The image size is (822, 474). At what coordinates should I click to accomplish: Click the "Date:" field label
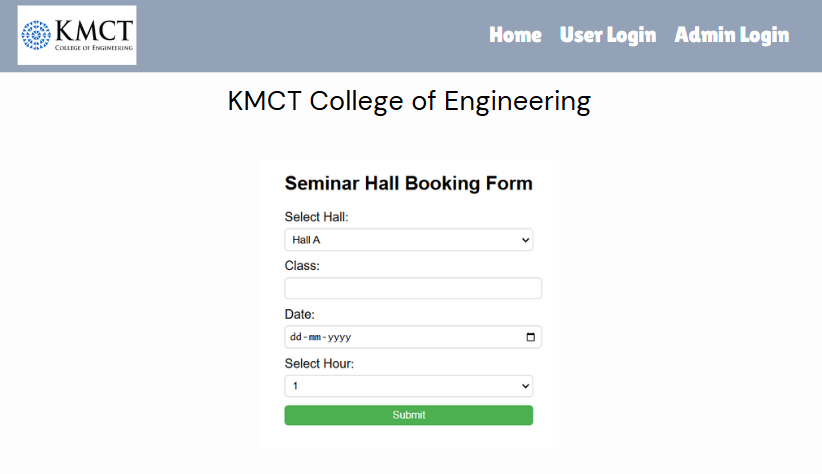(x=299, y=314)
